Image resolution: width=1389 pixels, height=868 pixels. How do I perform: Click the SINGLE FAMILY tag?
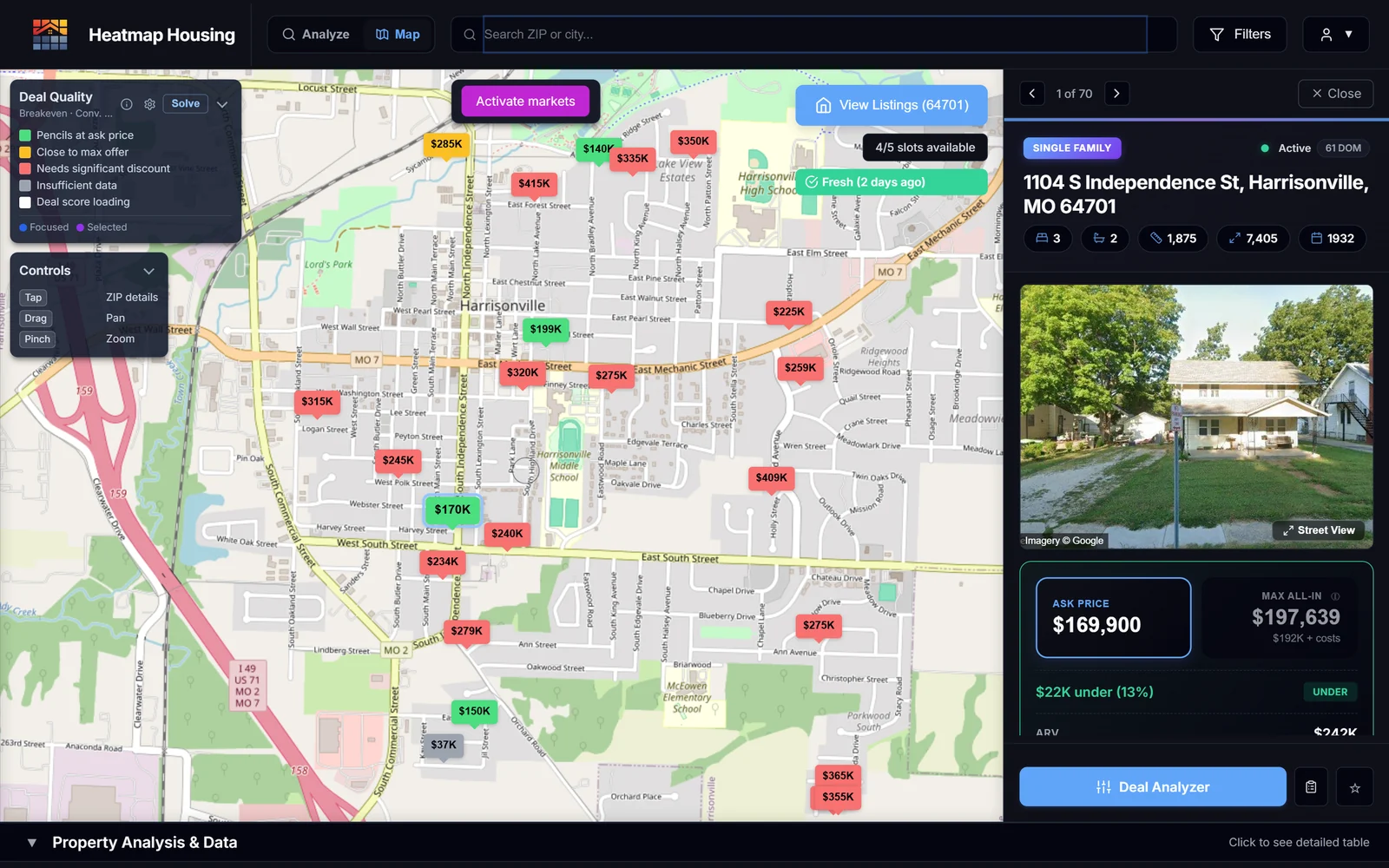(x=1072, y=148)
